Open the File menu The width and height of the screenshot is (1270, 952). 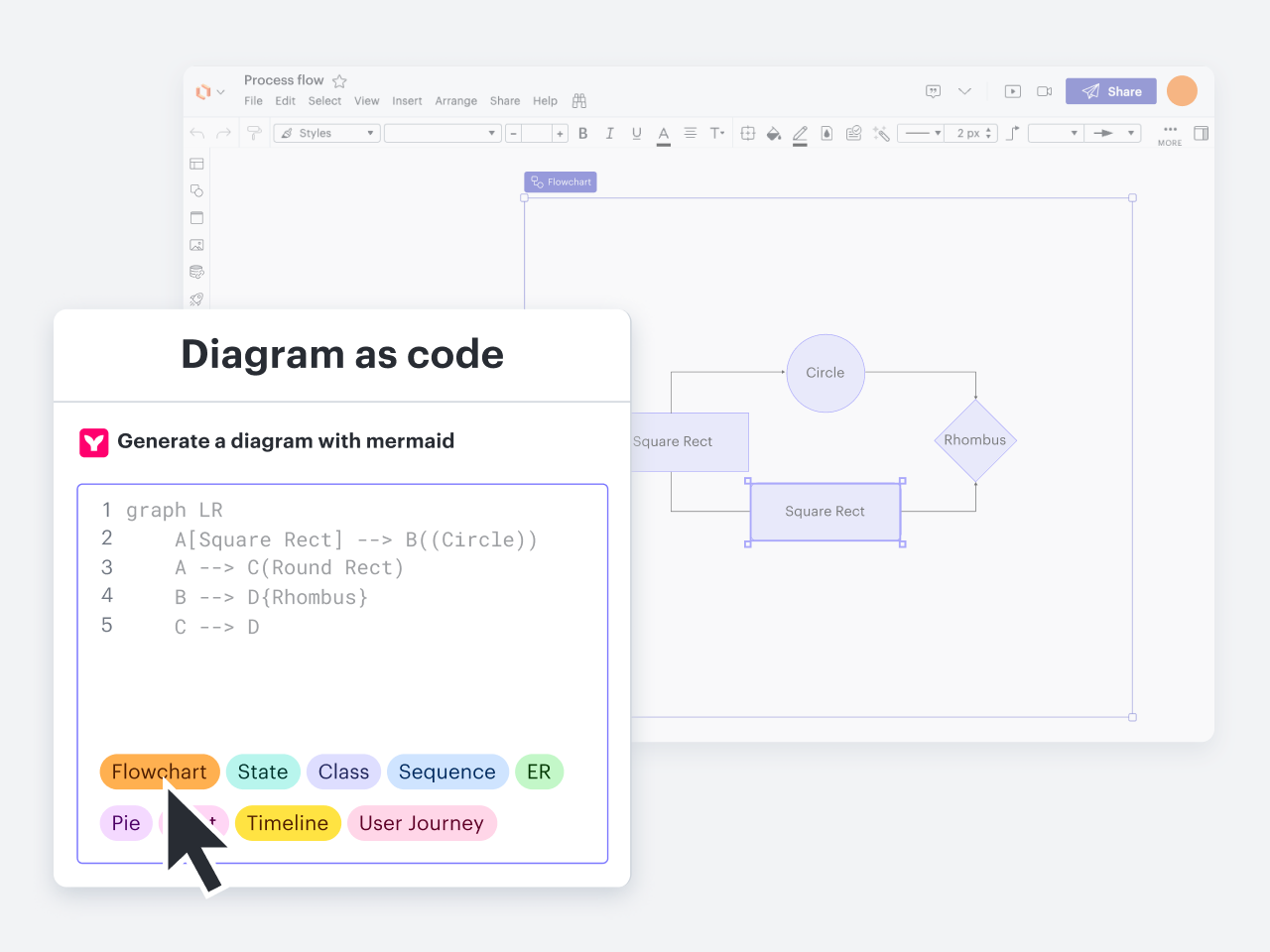(x=254, y=101)
